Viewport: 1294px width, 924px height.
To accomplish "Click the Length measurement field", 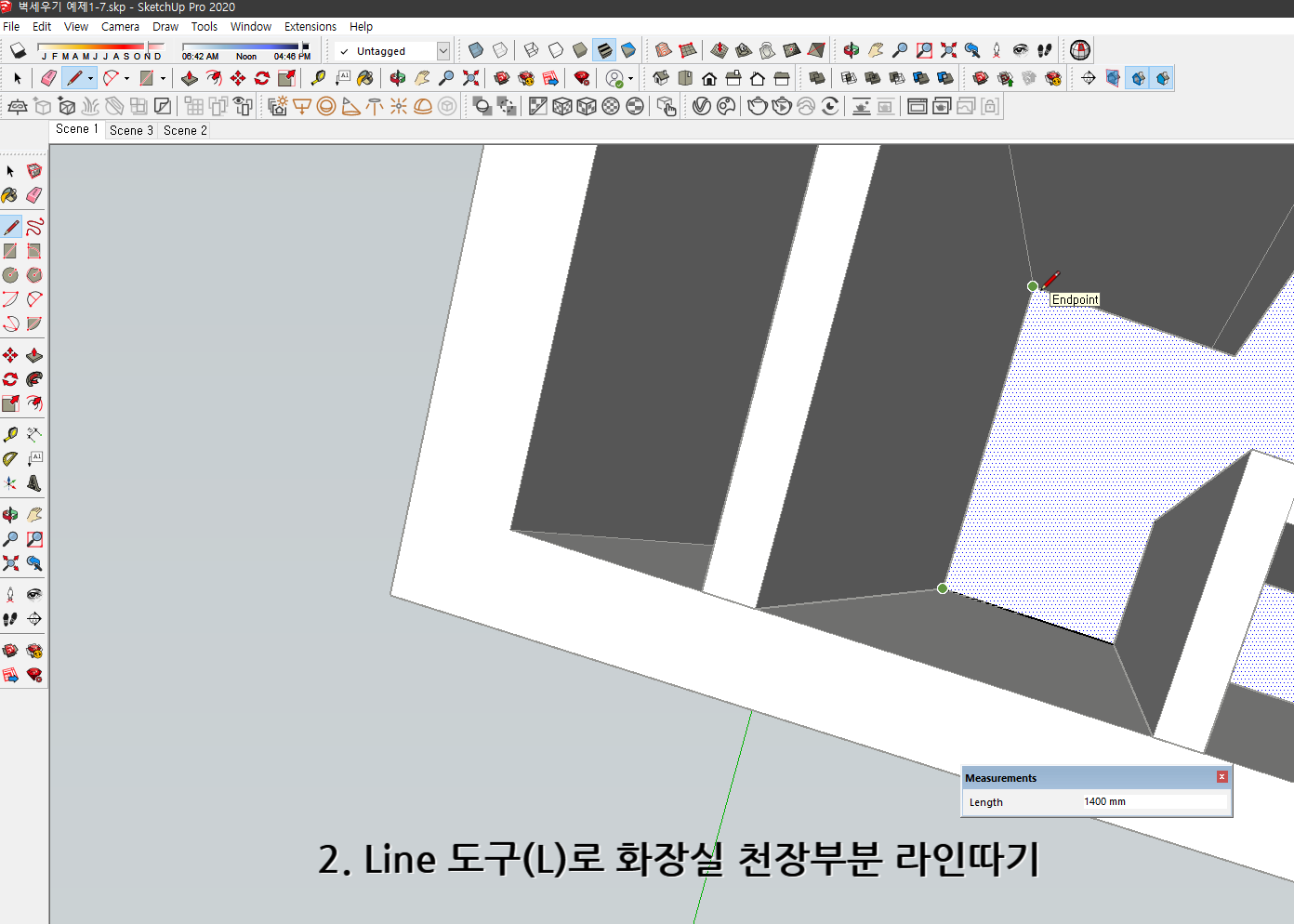I will 1153,801.
